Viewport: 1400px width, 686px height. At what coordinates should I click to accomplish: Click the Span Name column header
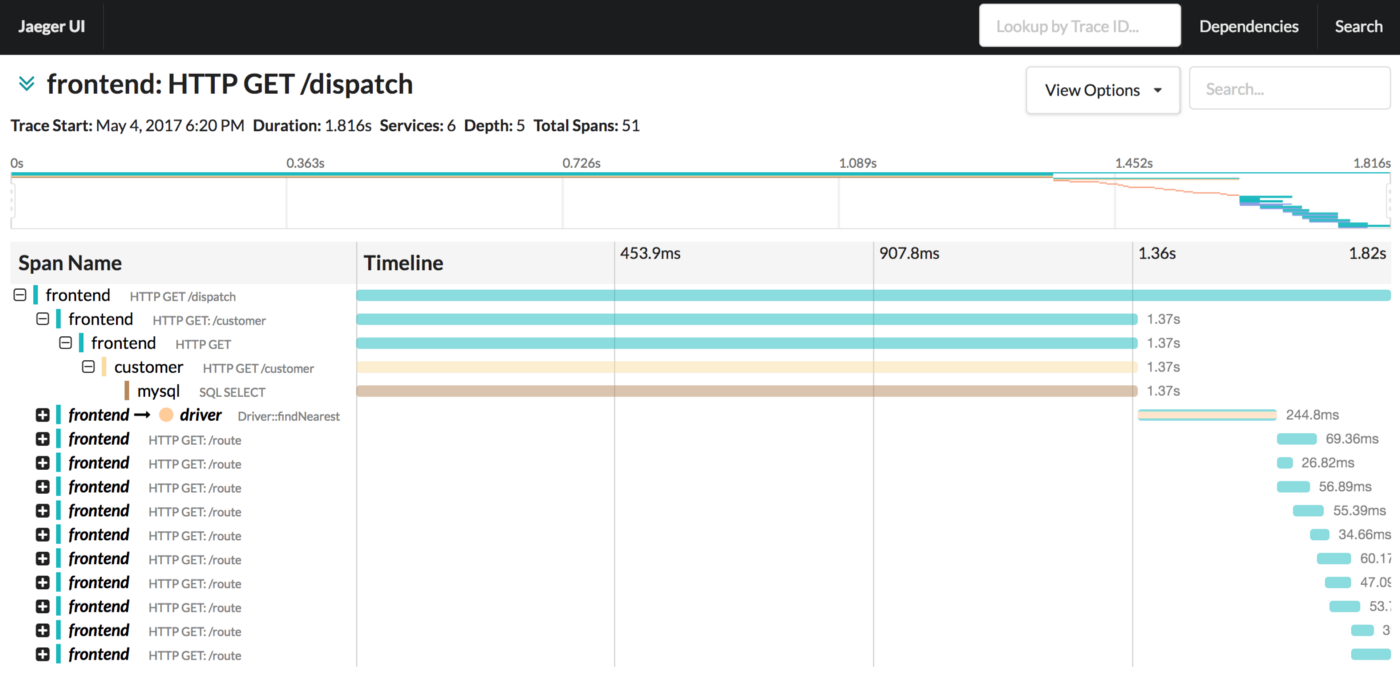[x=70, y=263]
